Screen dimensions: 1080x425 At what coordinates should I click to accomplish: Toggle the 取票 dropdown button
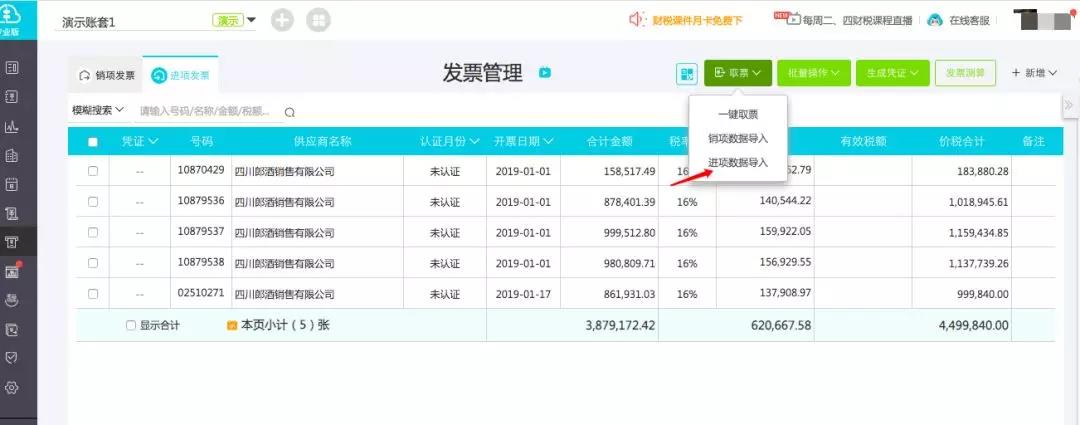point(738,73)
